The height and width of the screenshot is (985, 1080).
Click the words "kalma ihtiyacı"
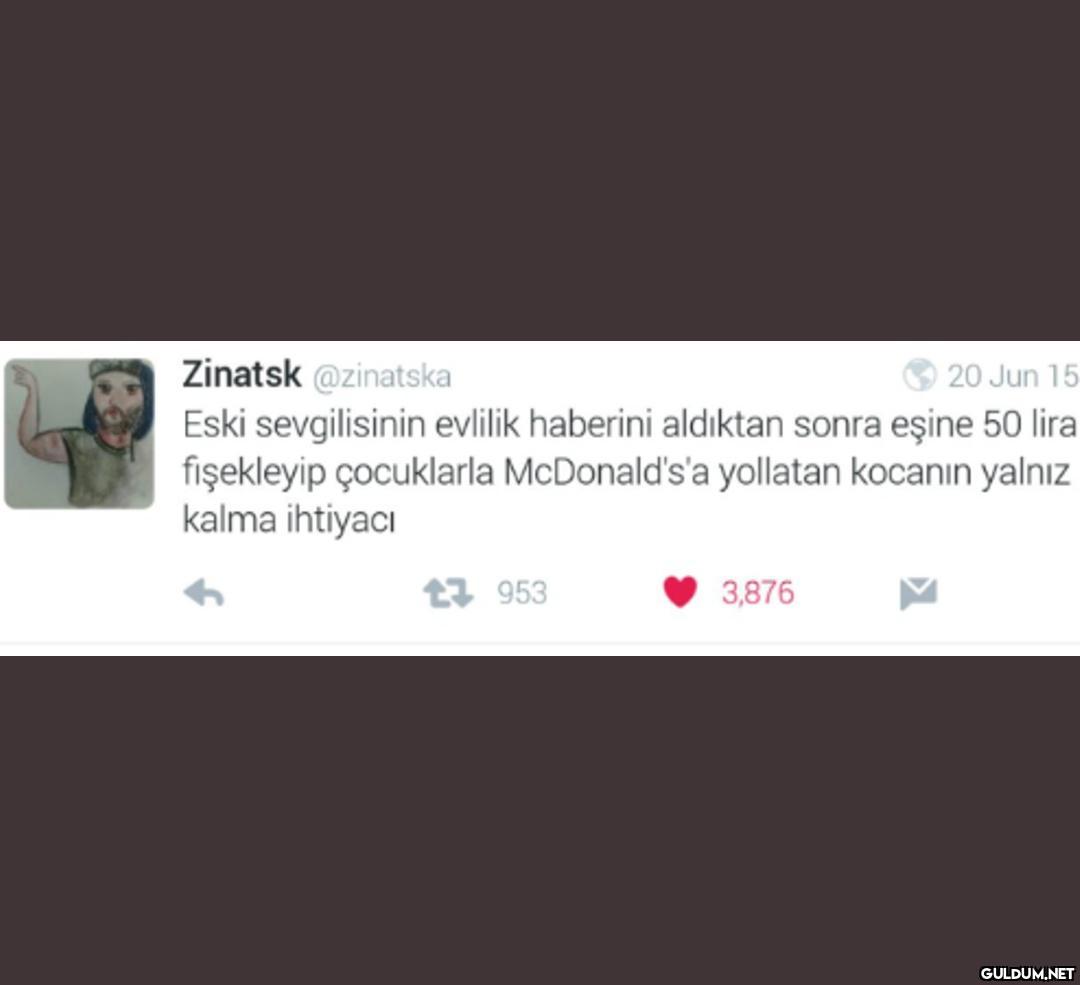[289, 519]
